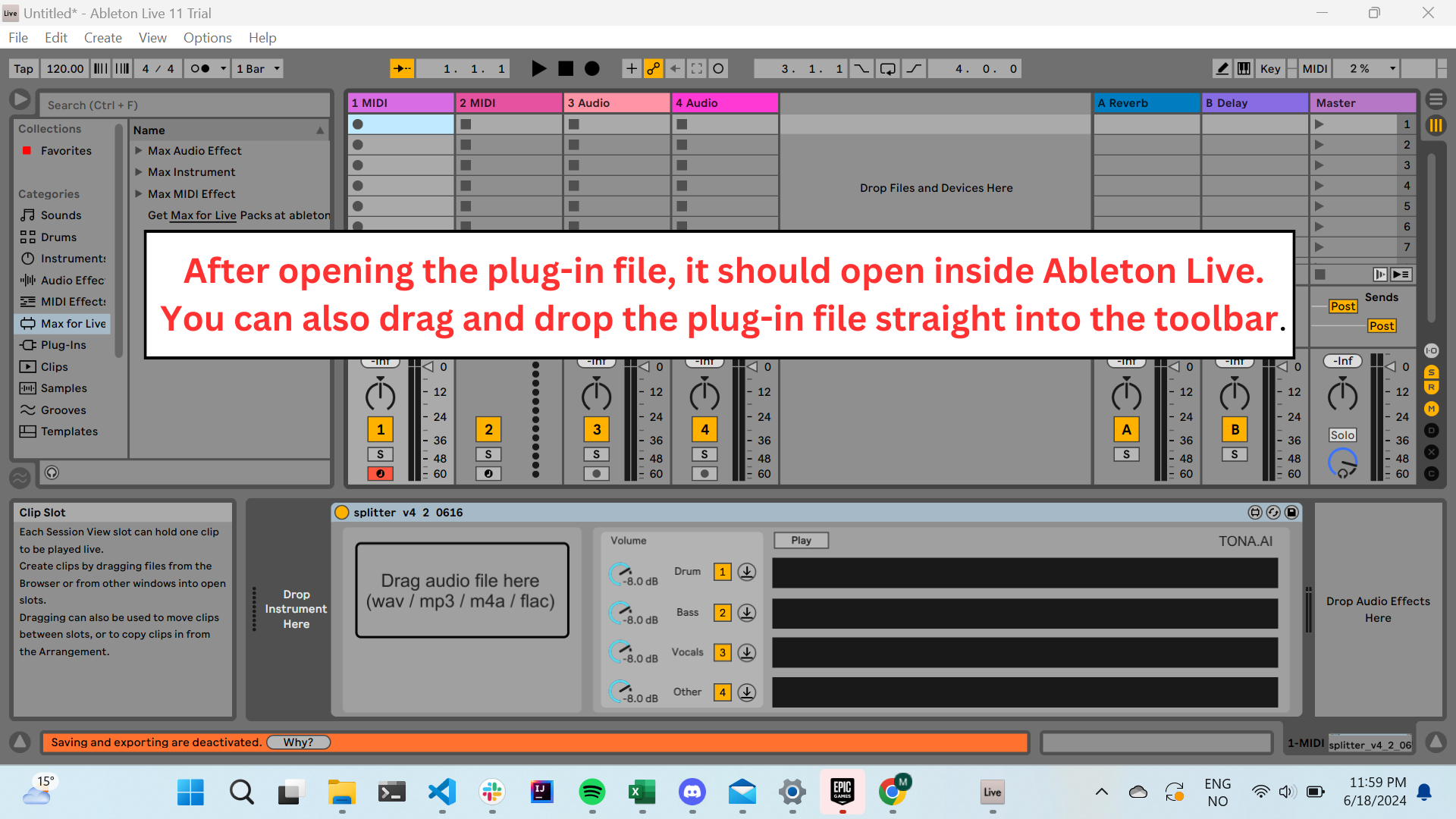The width and height of the screenshot is (1456, 819).
Task: Click the MIDI Arrangement Overdub plus icon
Action: (631, 68)
